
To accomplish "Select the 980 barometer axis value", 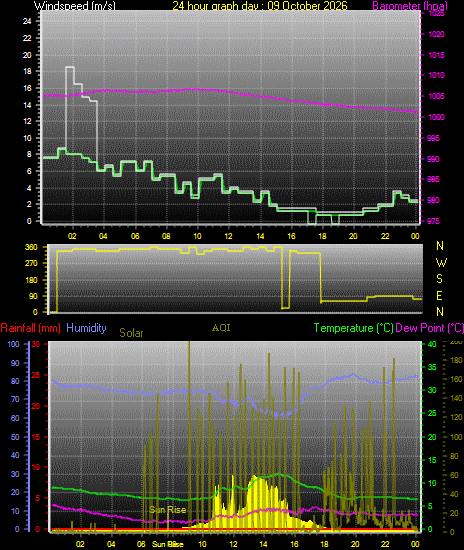I will [433, 200].
